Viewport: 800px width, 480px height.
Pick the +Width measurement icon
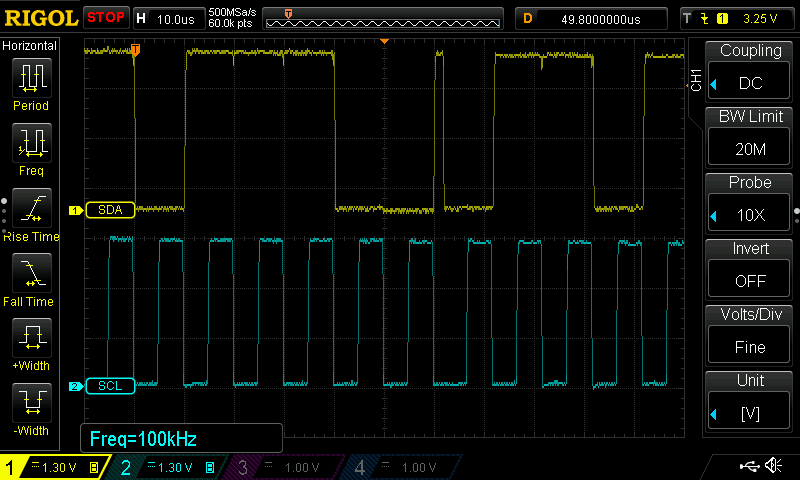pos(31,340)
